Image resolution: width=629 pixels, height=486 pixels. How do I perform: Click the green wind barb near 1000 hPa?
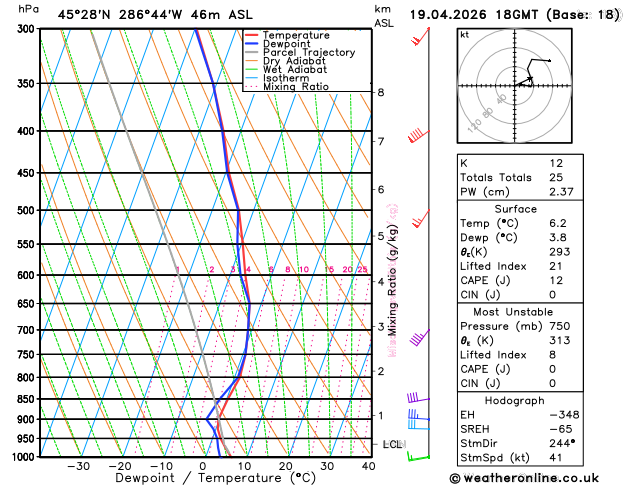point(418,456)
